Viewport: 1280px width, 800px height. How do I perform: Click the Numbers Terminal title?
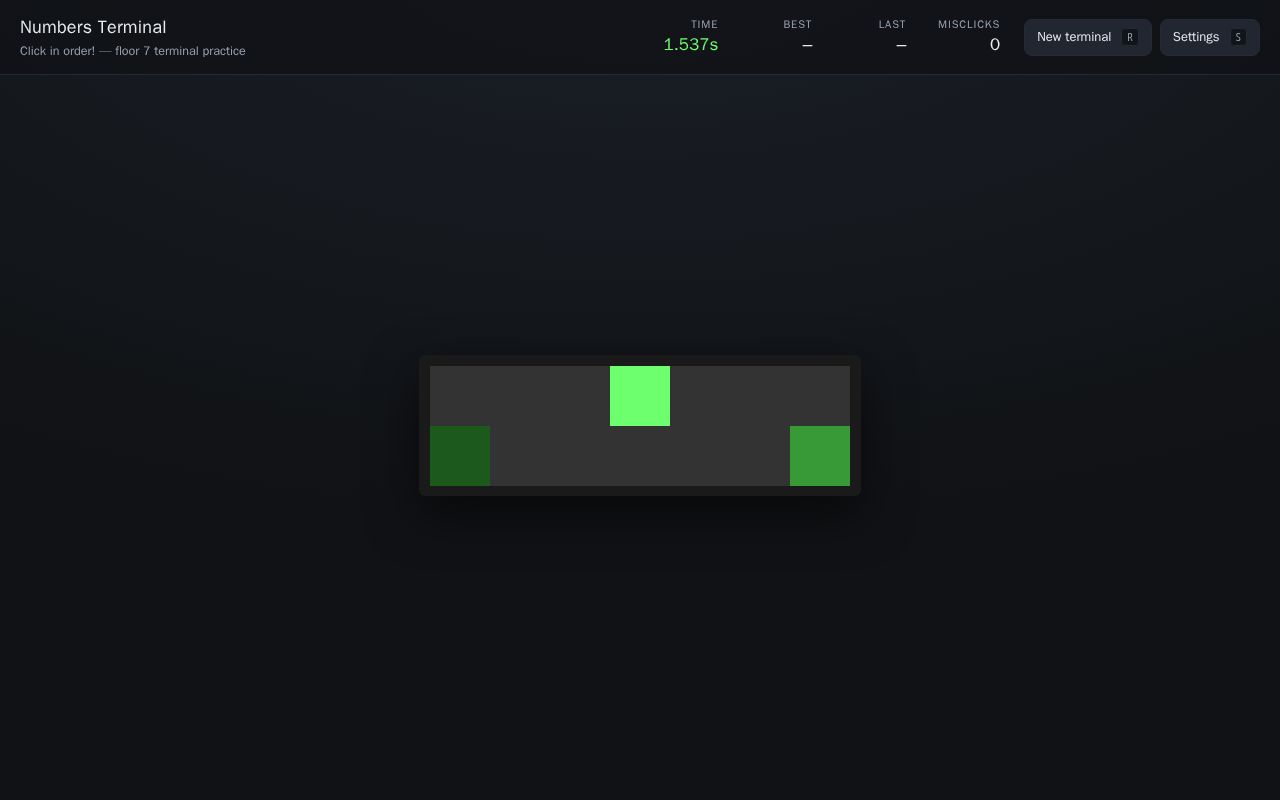[x=93, y=27]
